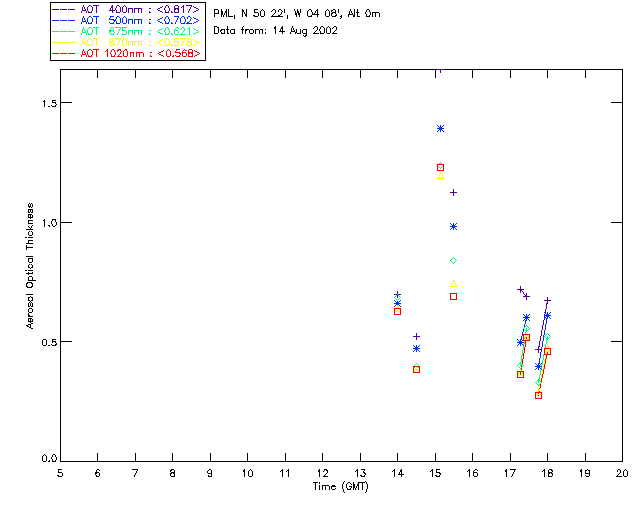Click the x-axis tick label 14
Viewport: 640px width, 512px height.
point(398,473)
